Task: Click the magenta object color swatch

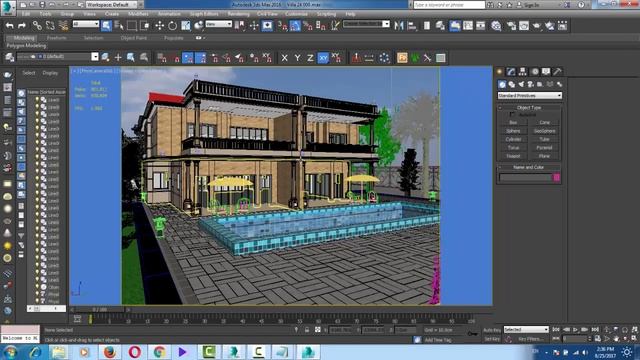Action: [556, 178]
